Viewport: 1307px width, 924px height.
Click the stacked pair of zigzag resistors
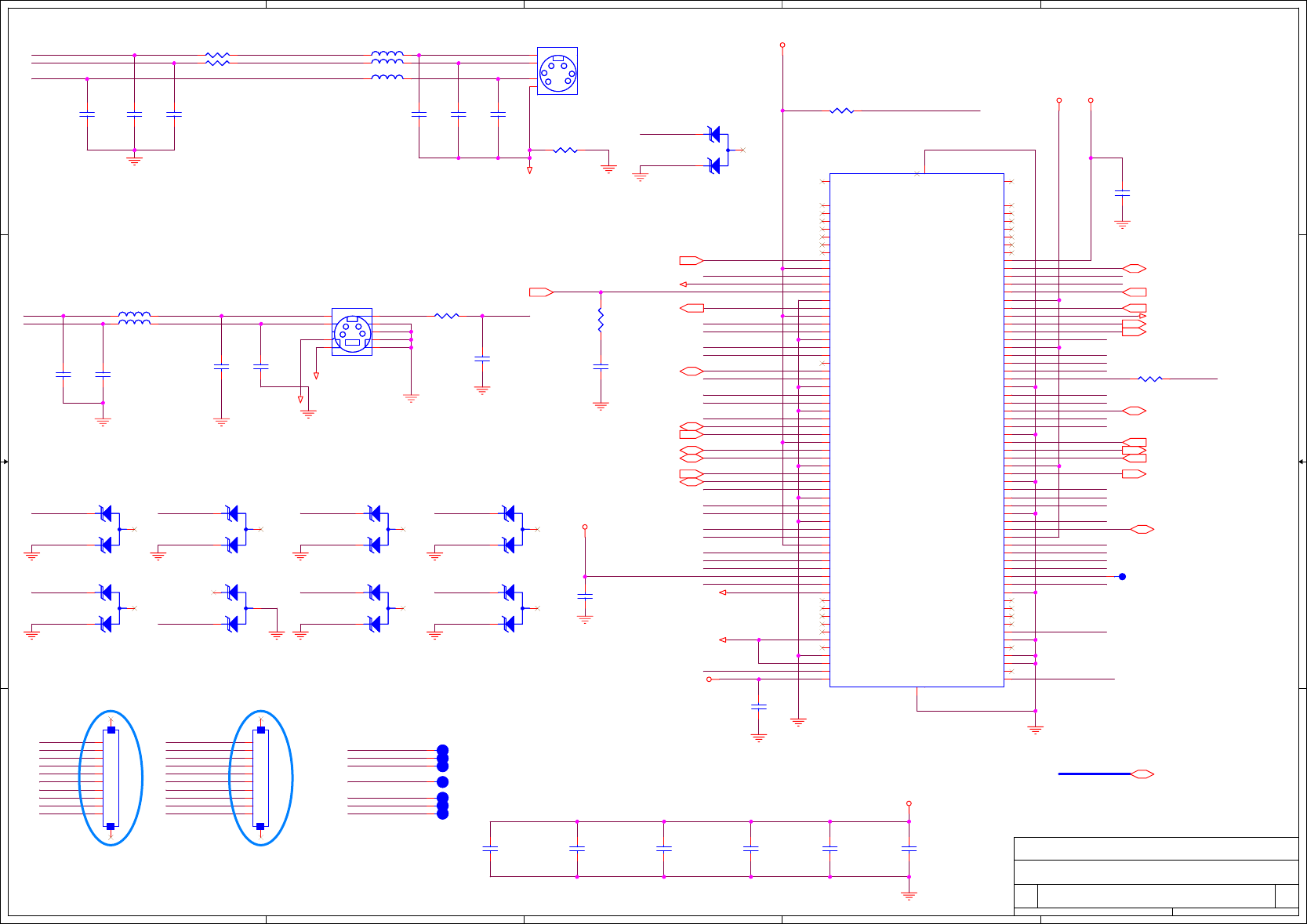(217, 60)
